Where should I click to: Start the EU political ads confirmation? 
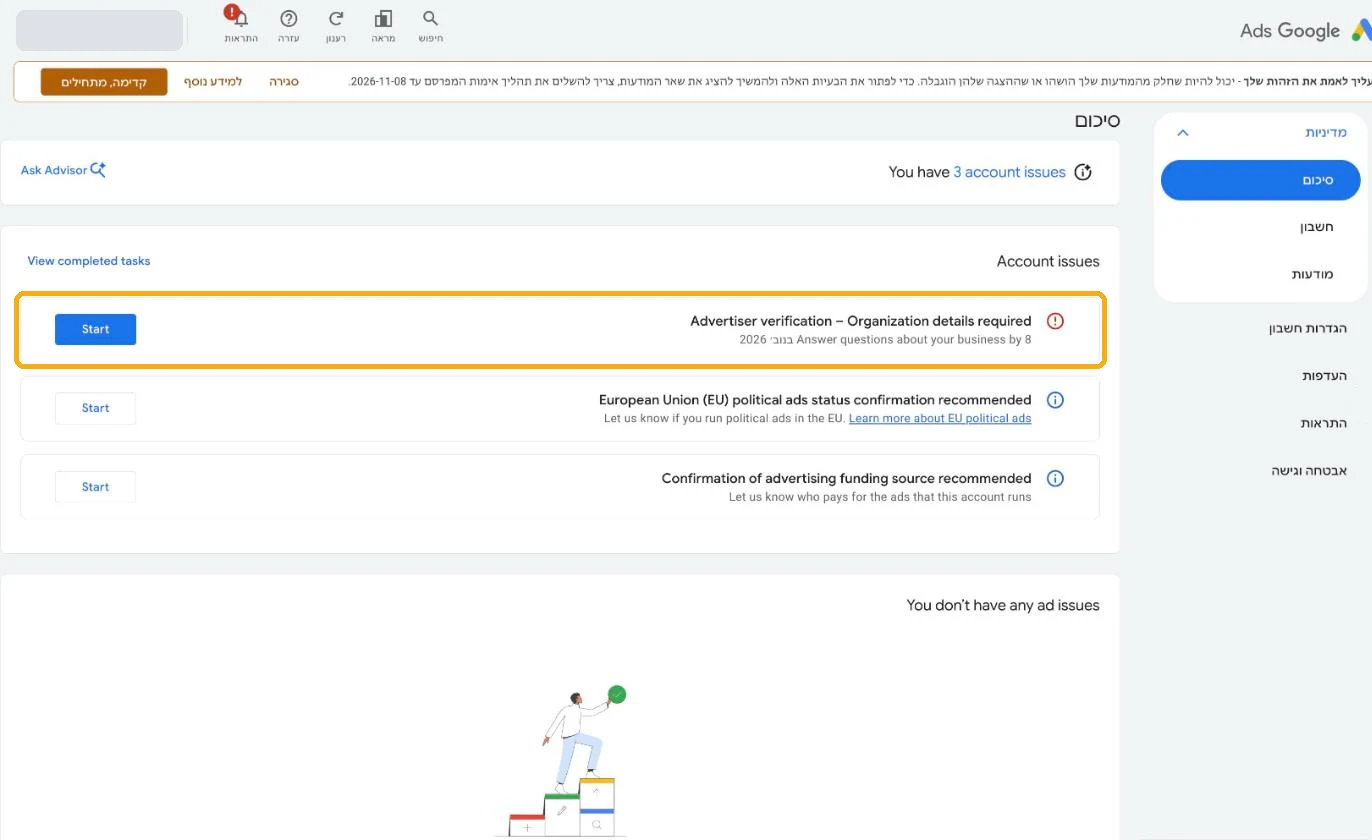pyautogui.click(x=95, y=408)
